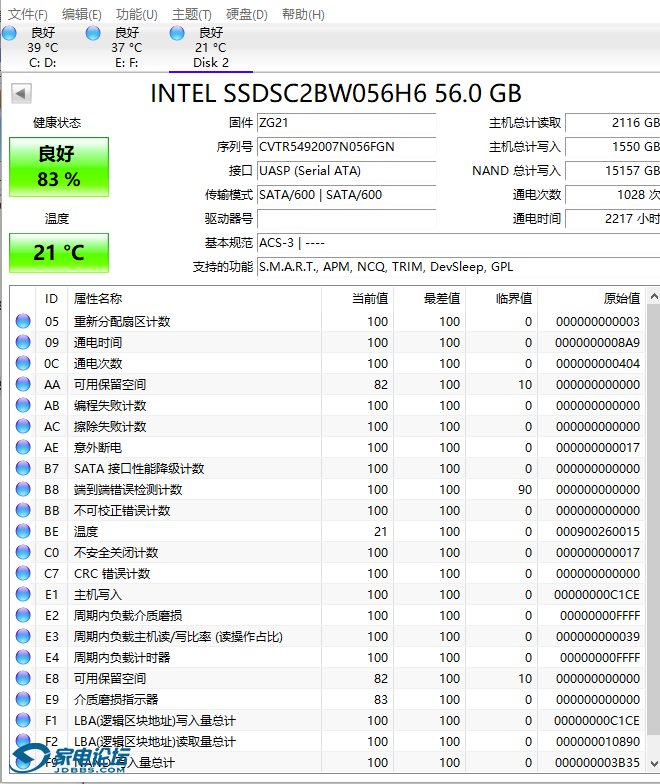The height and width of the screenshot is (784, 660).
Task: Click the status icon for attribute 09
Action: [x=23, y=342]
